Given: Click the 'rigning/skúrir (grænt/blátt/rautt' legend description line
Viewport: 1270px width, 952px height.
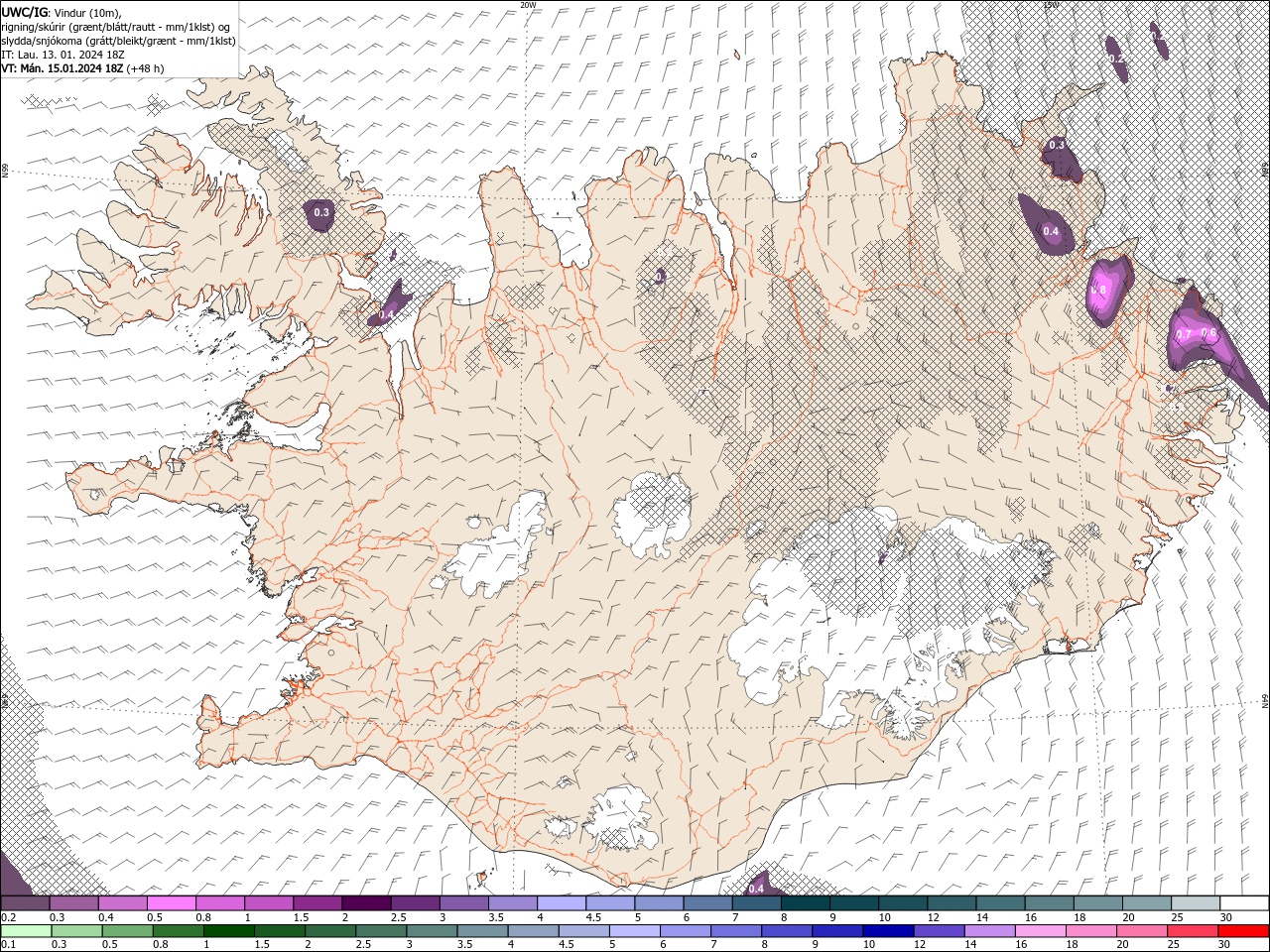Looking at the screenshot, I should coord(117,26).
